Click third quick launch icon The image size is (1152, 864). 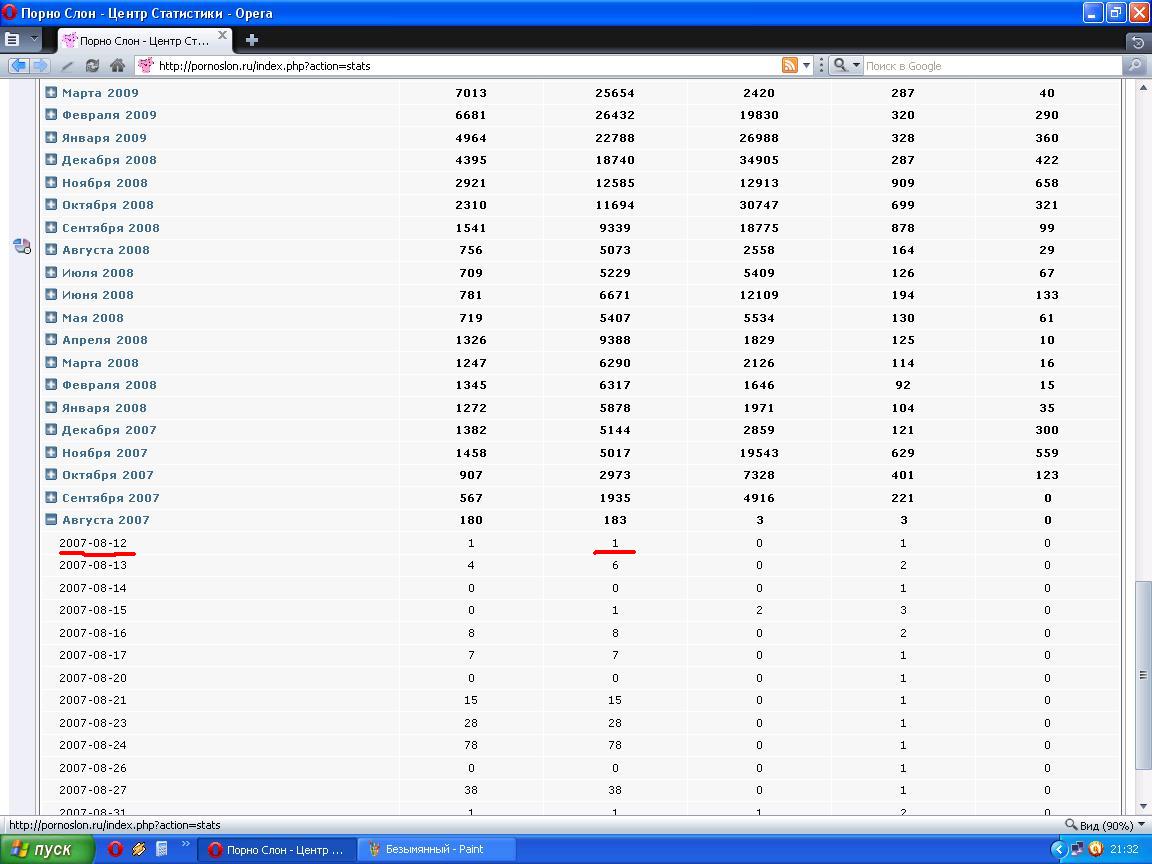(162, 849)
